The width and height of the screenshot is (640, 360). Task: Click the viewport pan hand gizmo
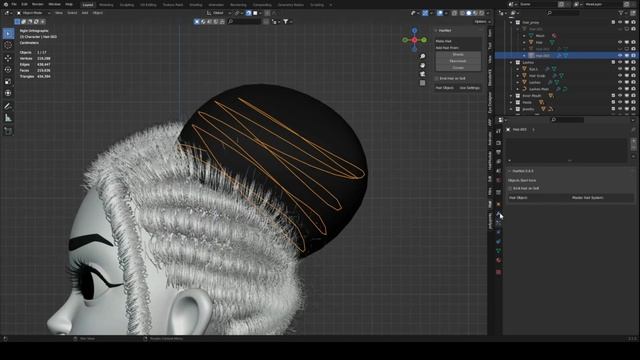point(422,65)
